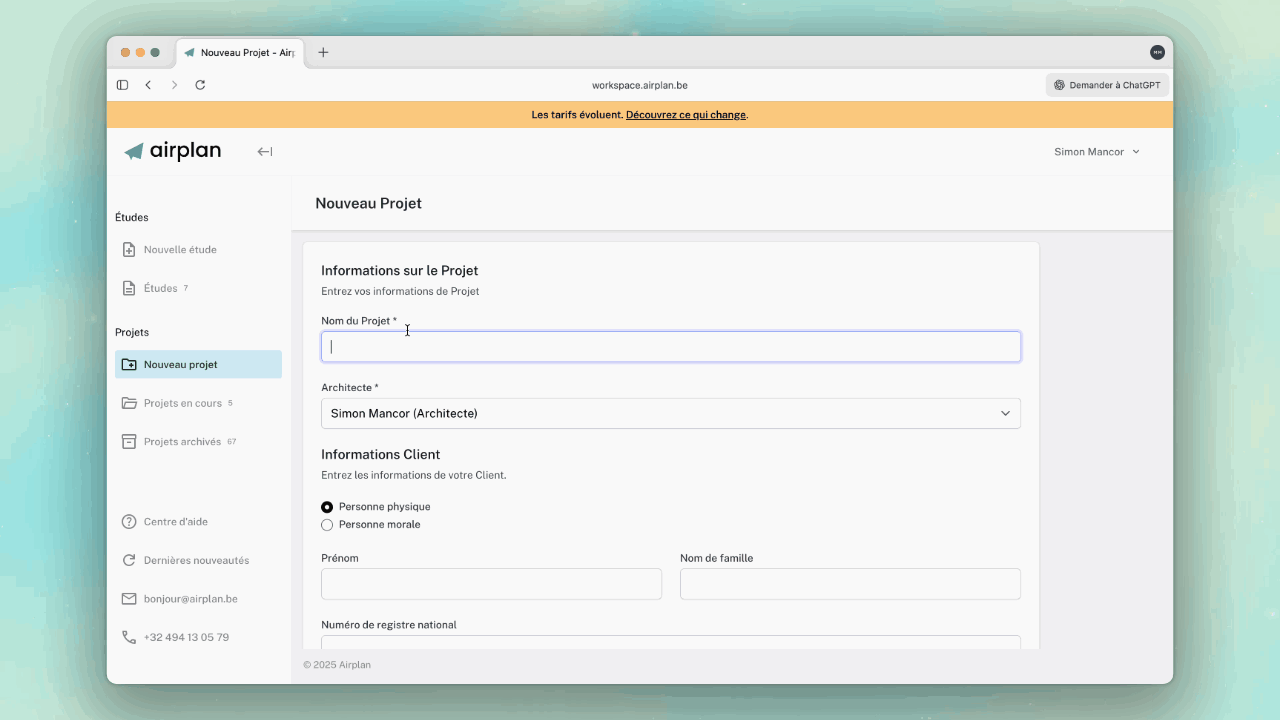Toggle the browser sidebar panel icon
1280x720 pixels.
[x=122, y=85]
